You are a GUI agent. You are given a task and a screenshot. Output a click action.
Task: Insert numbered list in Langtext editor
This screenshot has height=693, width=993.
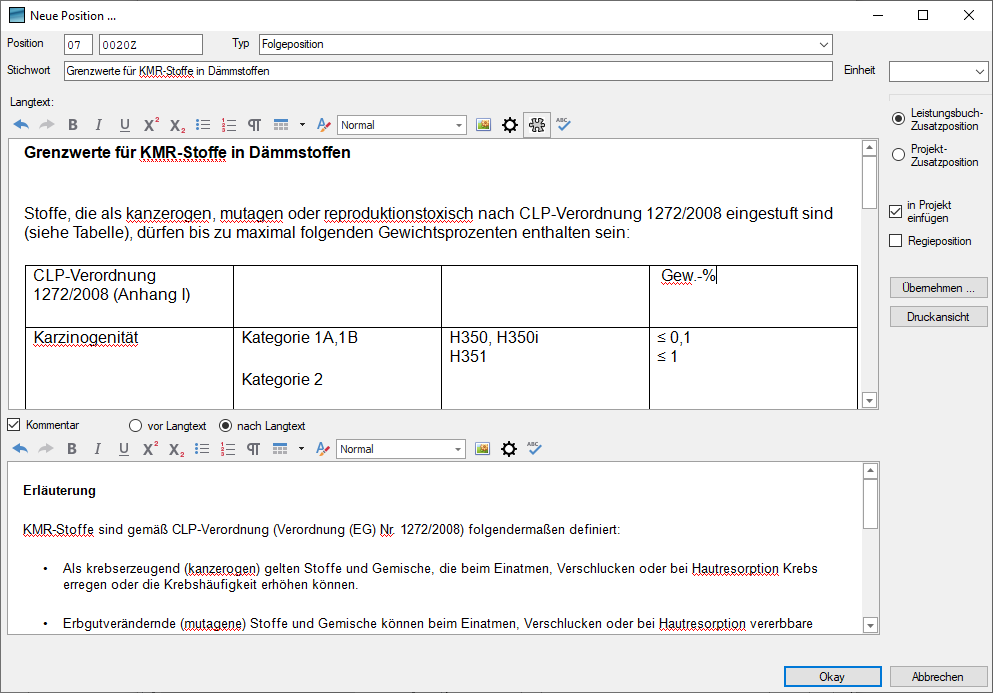(x=229, y=125)
